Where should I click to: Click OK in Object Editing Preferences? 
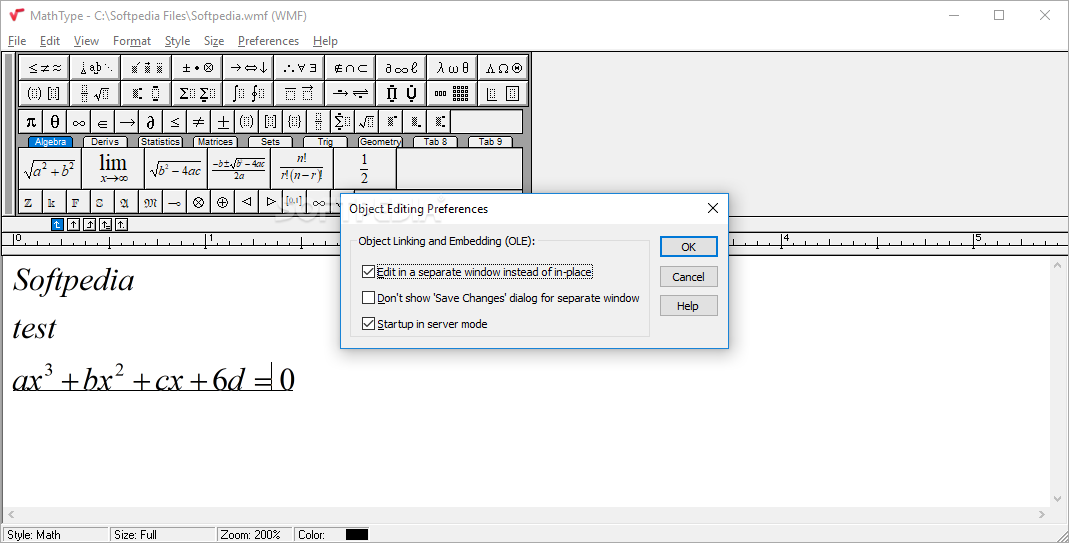(689, 247)
